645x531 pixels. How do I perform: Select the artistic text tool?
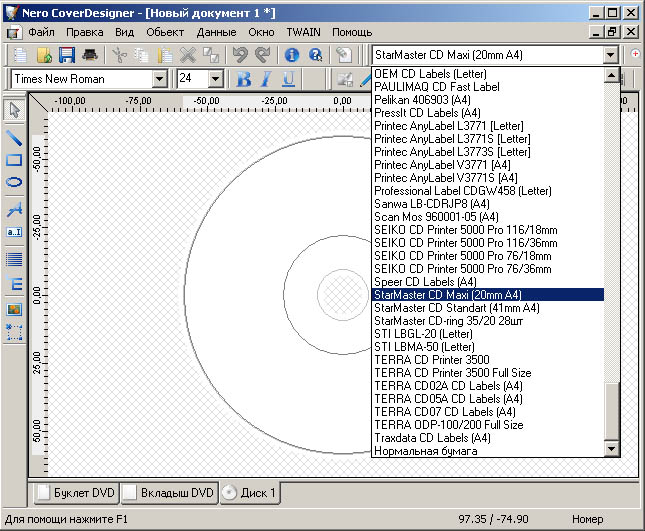click(x=14, y=209)
